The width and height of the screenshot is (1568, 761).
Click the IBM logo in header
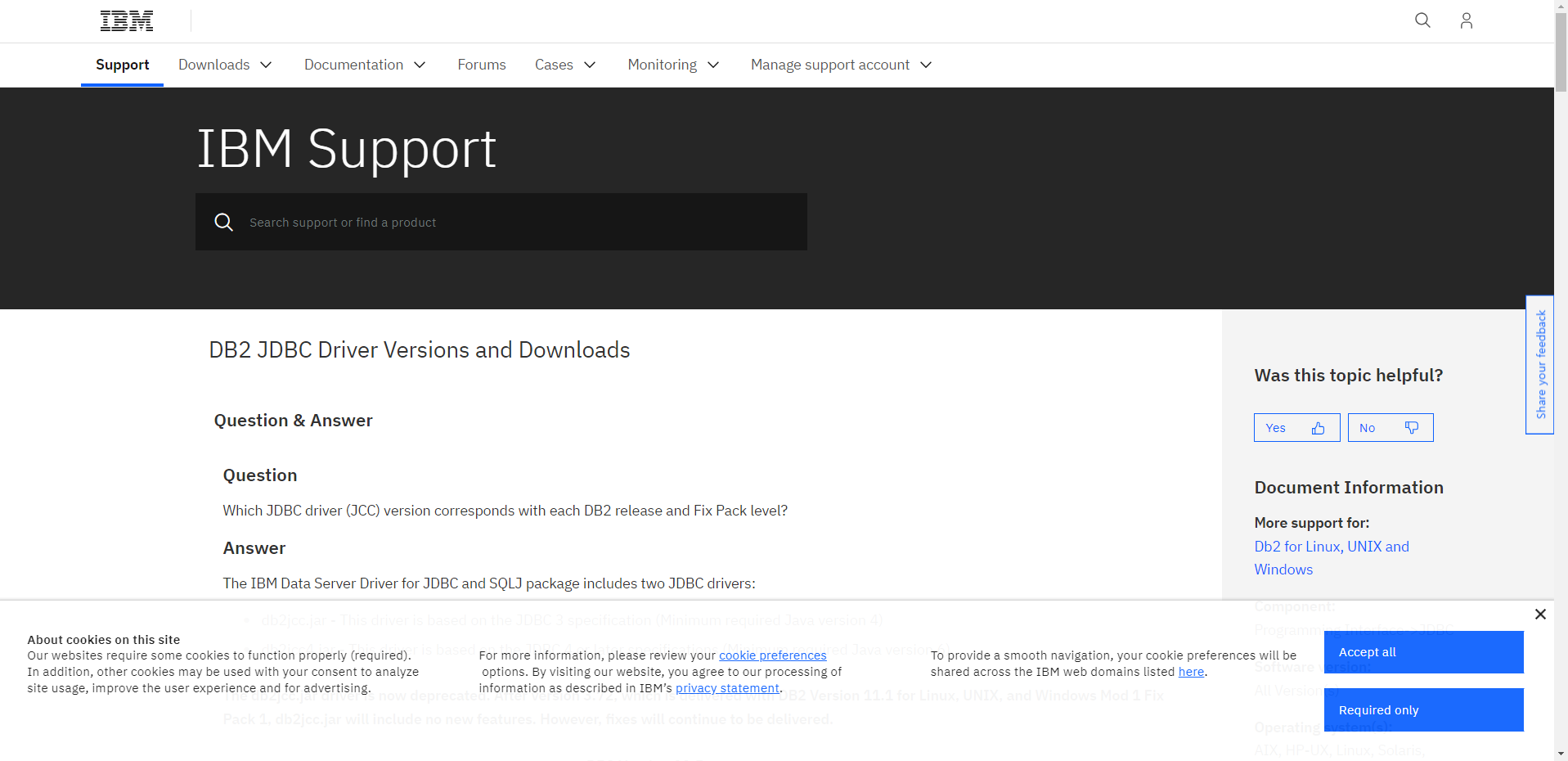(127, 20)
